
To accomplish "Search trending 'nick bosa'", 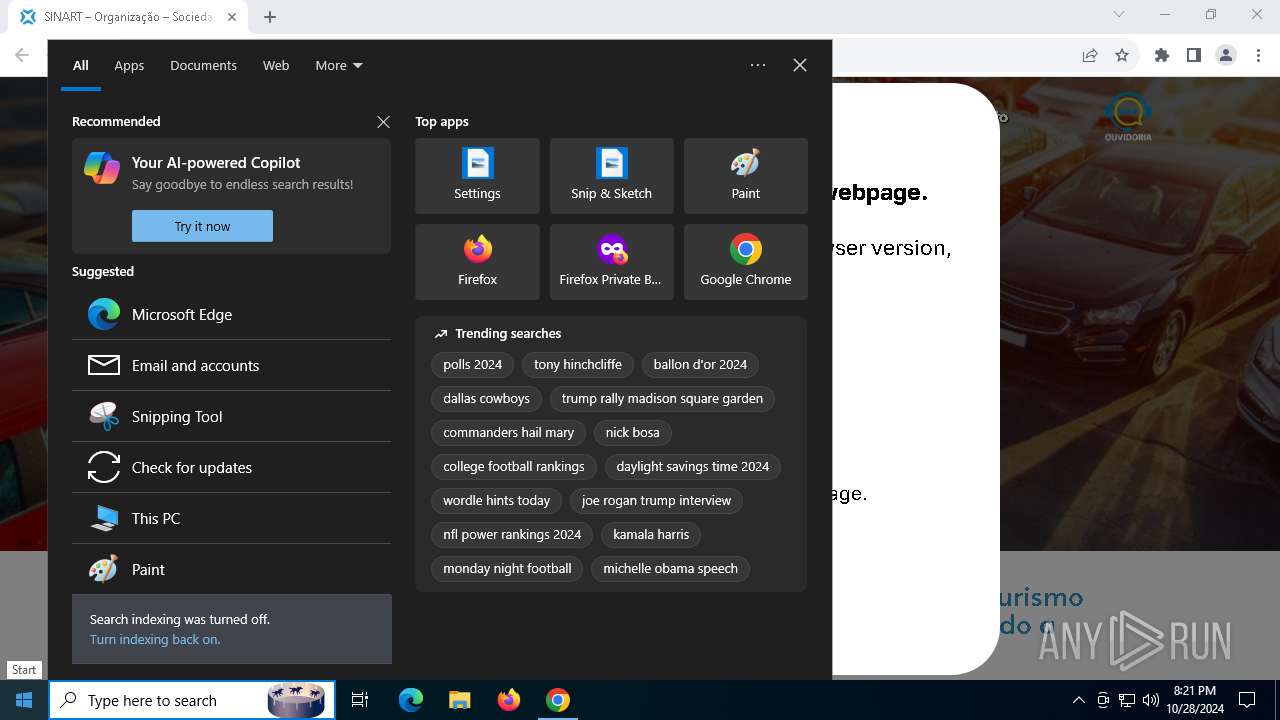I will coord(632,433).
